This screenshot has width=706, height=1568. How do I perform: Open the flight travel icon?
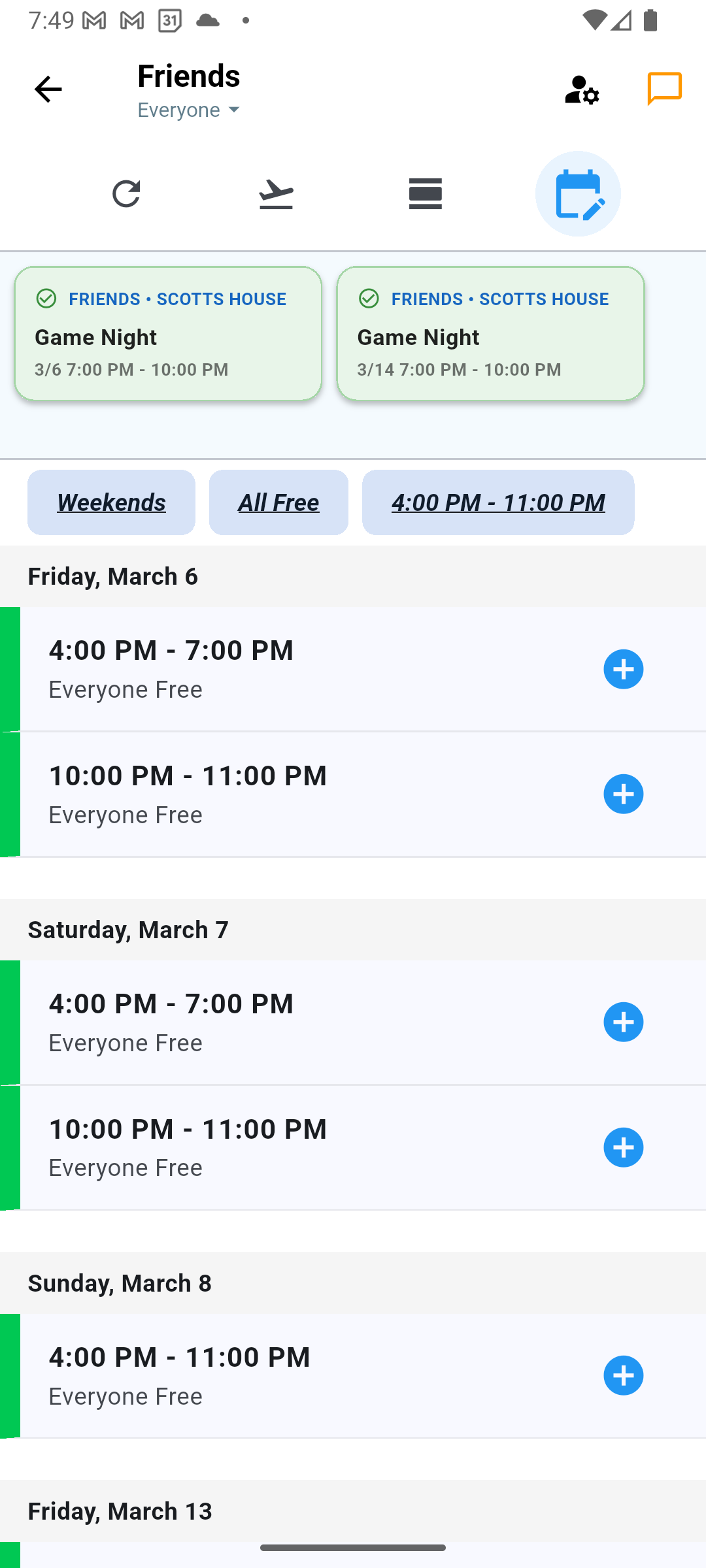pyautogui.click(x=276, y=194)
